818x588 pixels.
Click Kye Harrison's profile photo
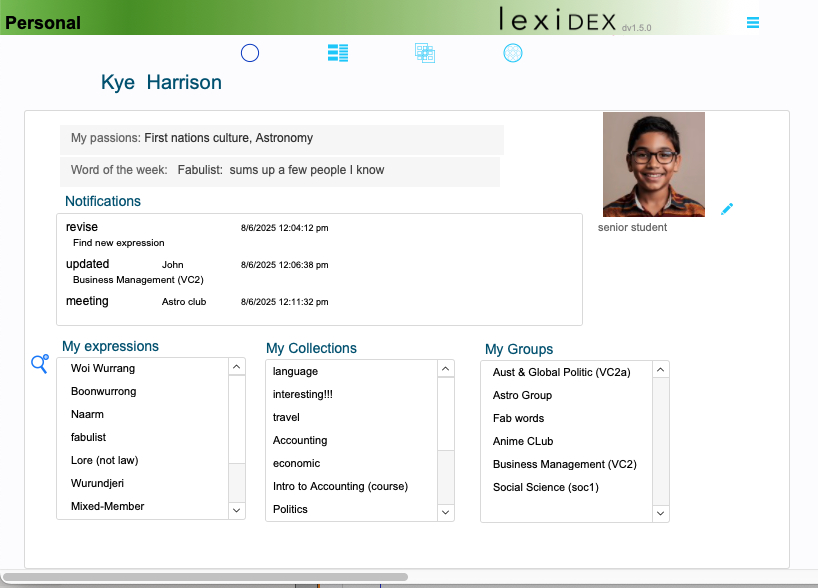tap(653, 164)
